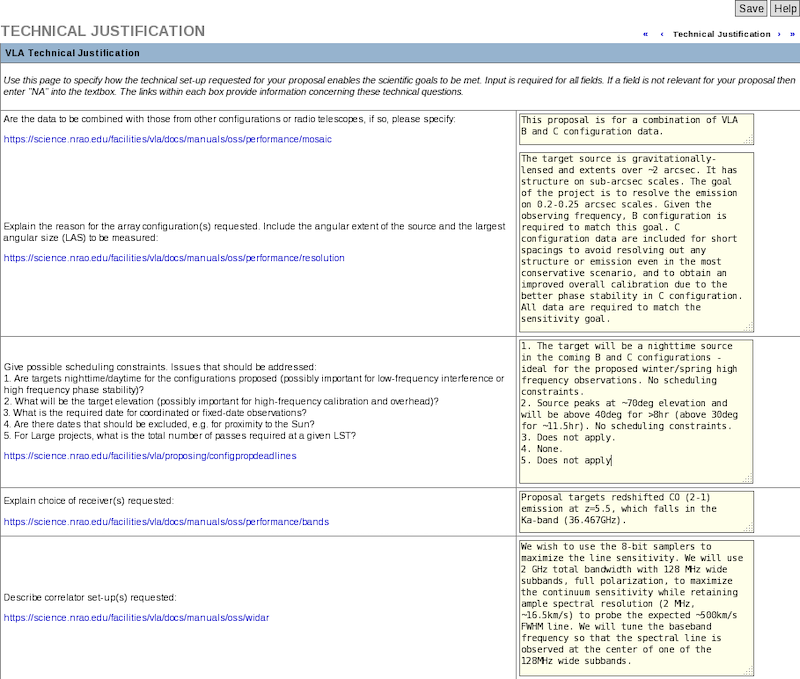Jump to the last page using the » icon
Viewport: 800px width, 679px height.
click(793, 33)
